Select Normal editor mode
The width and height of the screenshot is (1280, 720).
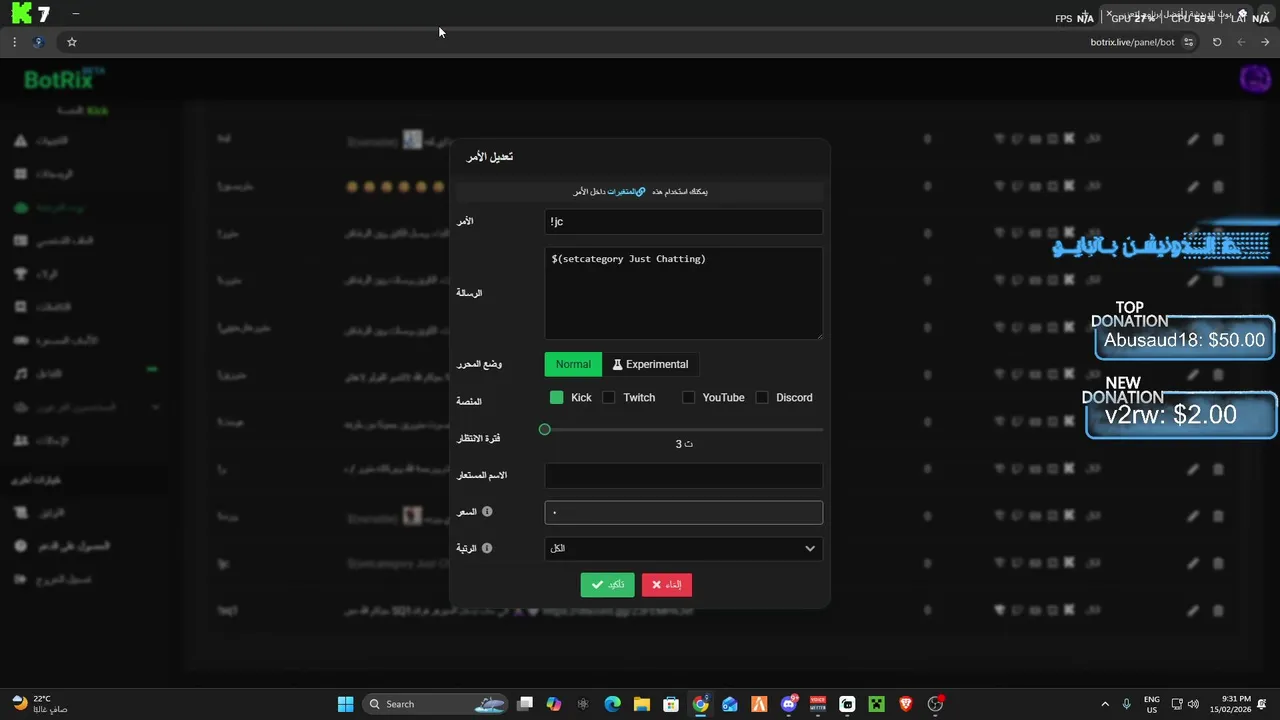pyautogui.click(x=573, y=365)
